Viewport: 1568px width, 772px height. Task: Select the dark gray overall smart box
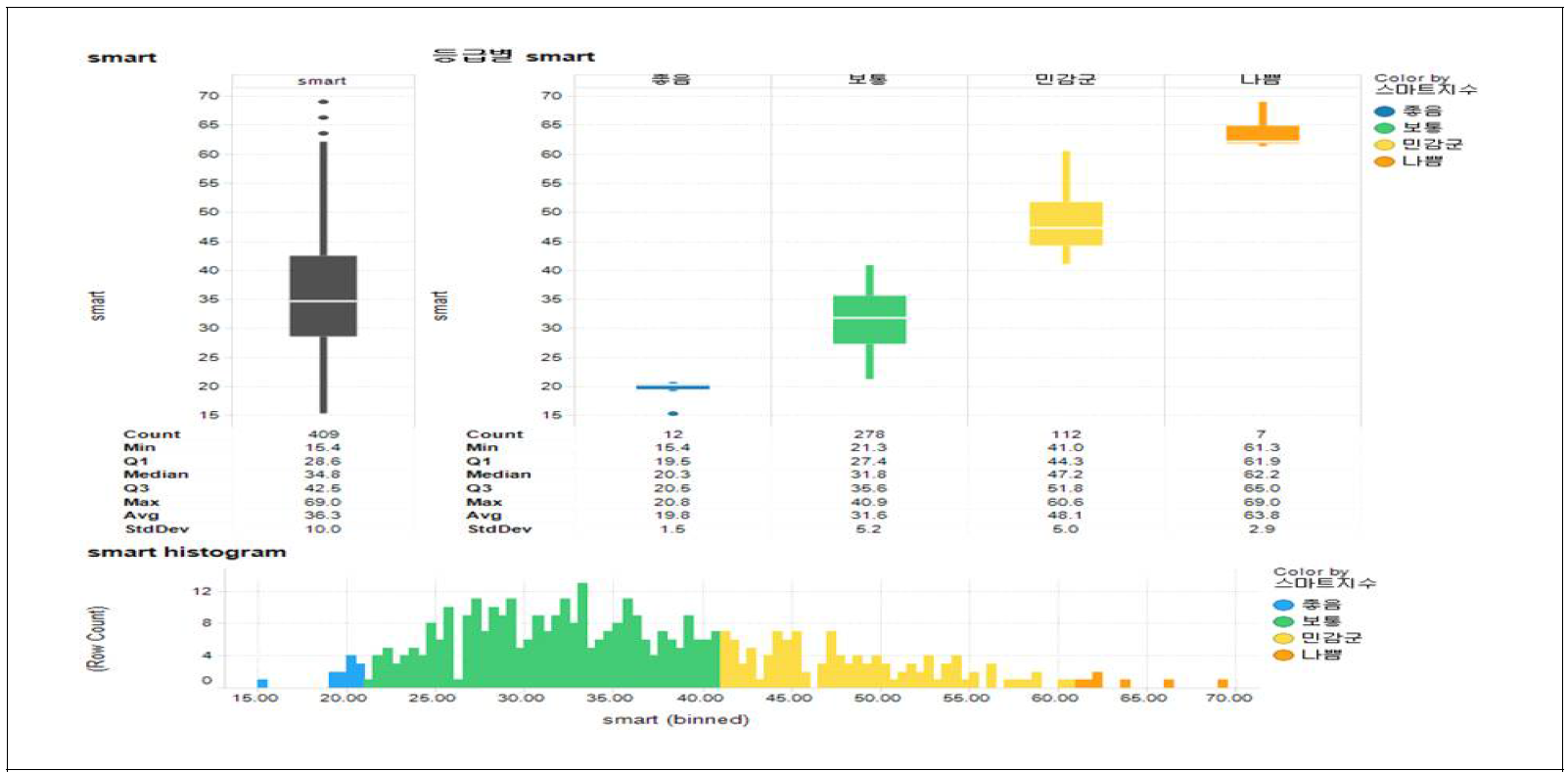[x=323, y=296]
